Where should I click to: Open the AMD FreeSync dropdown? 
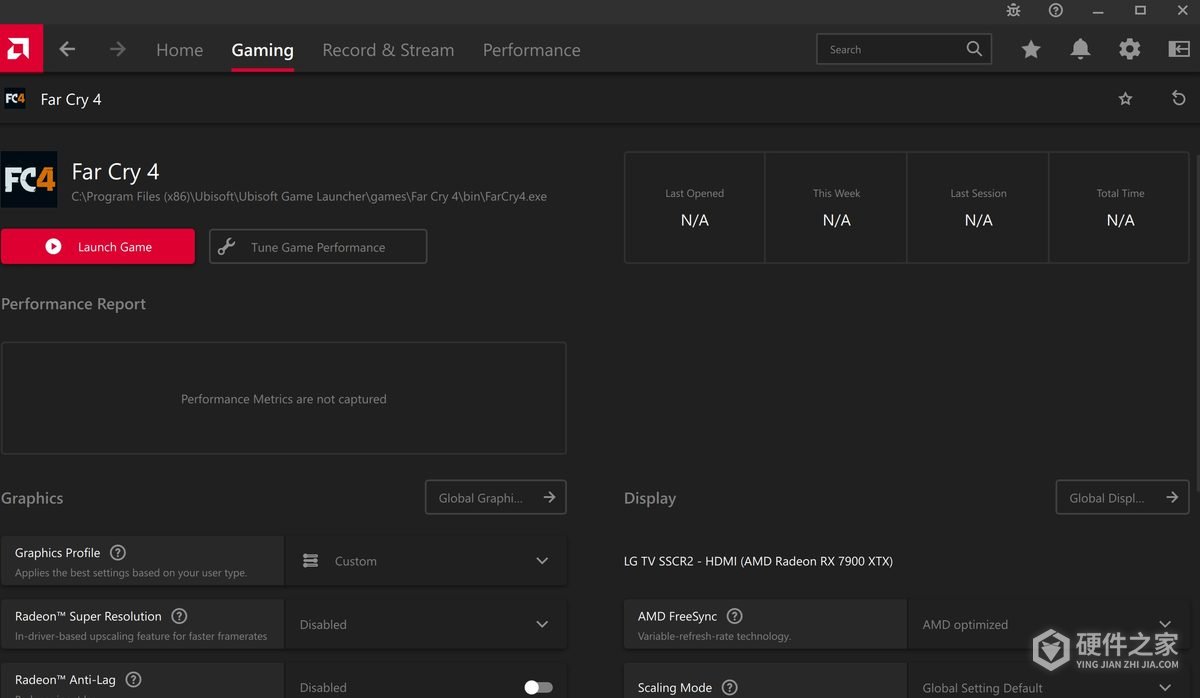coord(1049,624)
